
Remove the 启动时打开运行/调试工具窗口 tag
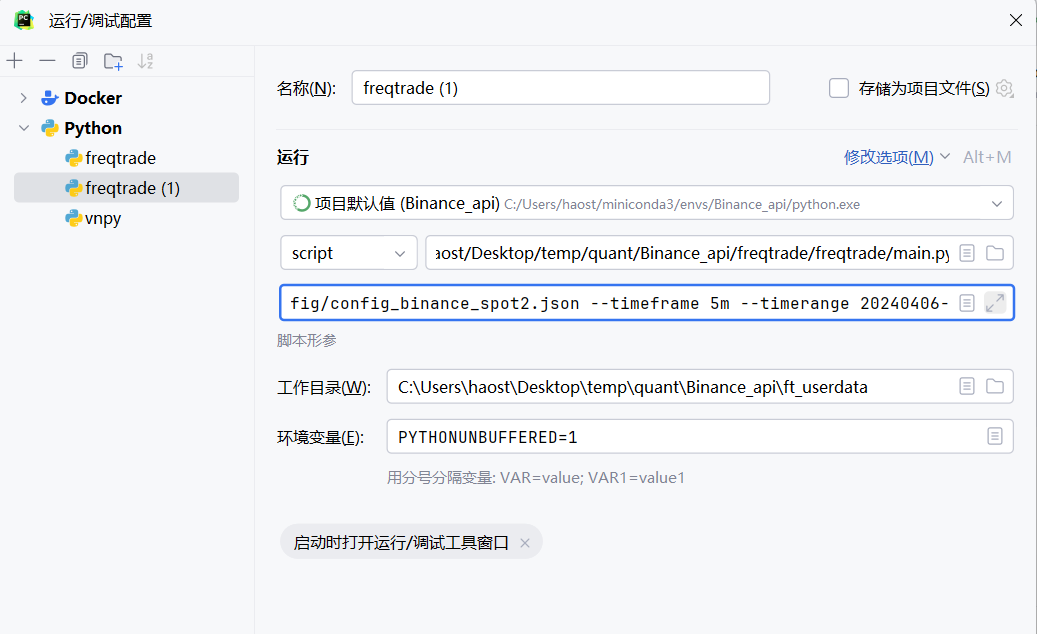[x=525, y=543]
